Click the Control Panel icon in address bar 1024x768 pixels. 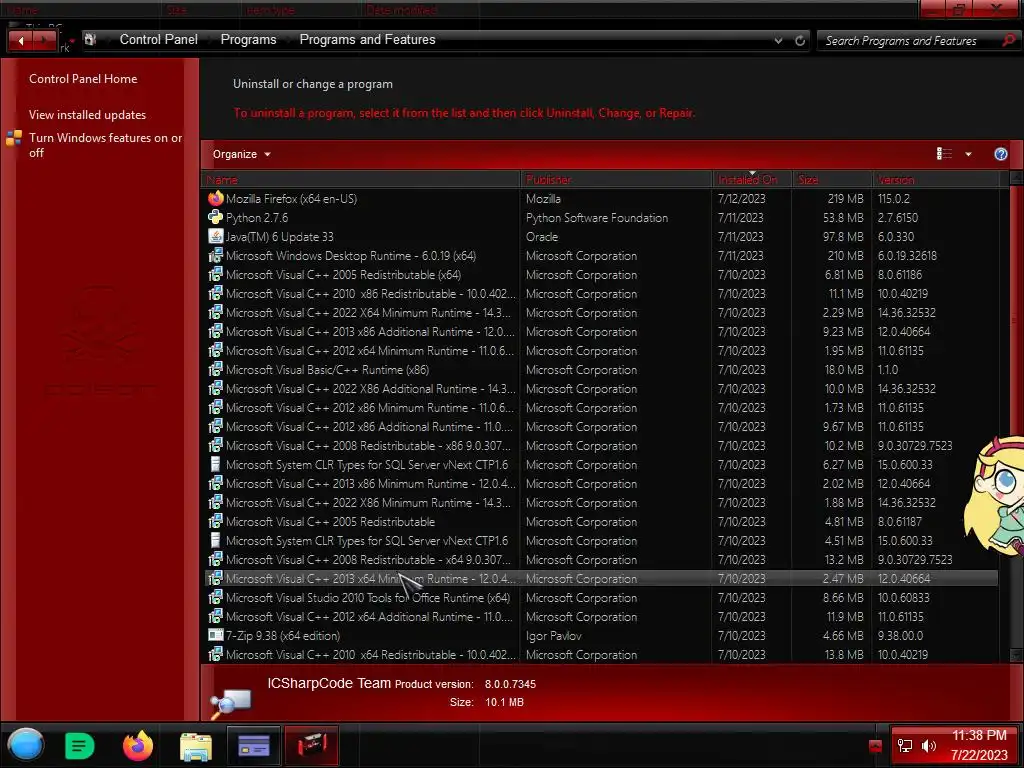[x=91, y=40]
